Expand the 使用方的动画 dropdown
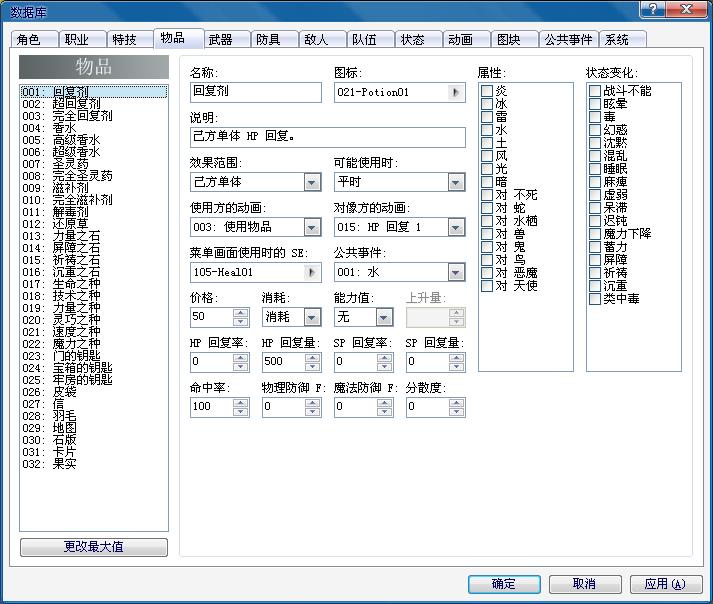713x604 pixels. pyautogui.click(x=312, y=227)
